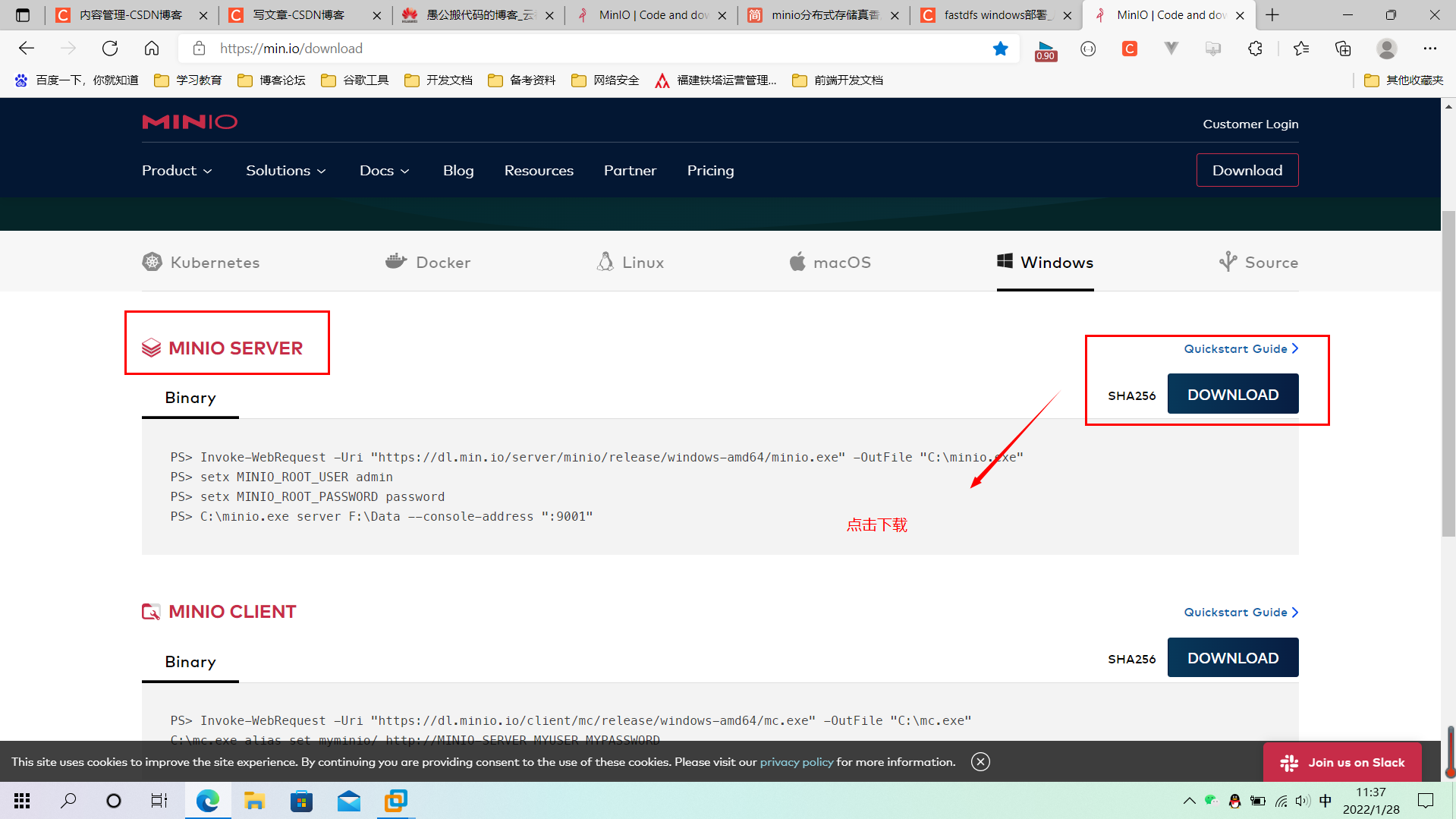This screenshot has height=819, width=1456.
Task: Open MinIO Server Quickstart Guide
Action: pyautogui.click(x=1241, y=349)
